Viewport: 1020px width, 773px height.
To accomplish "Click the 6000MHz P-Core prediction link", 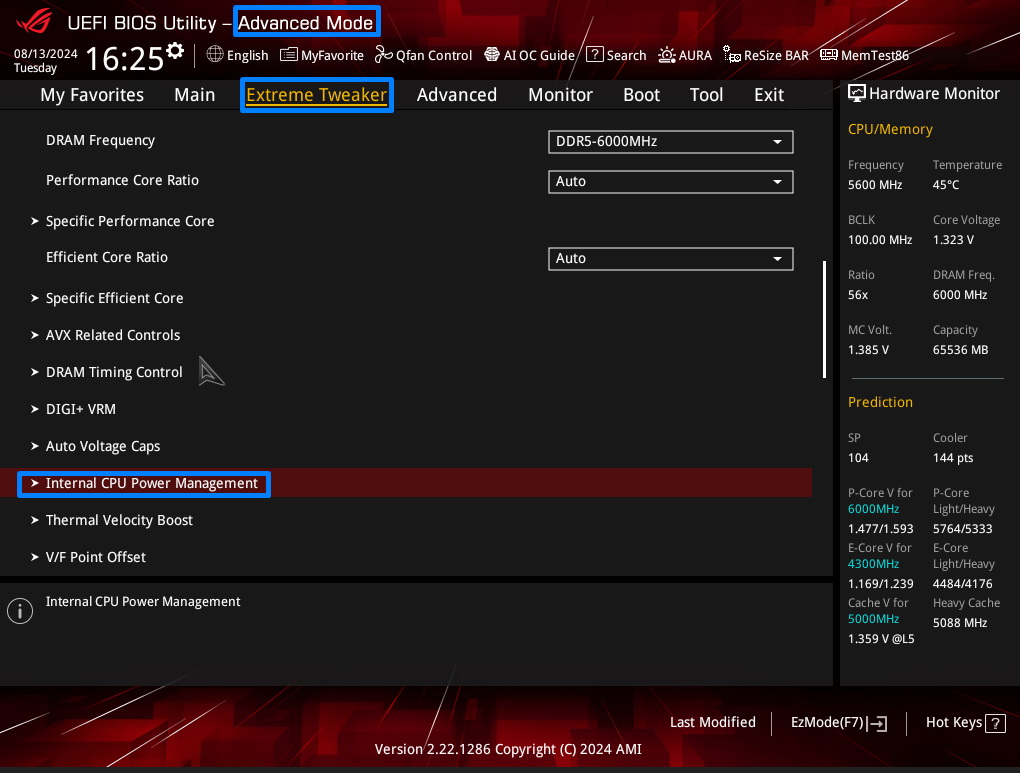I will [x=873, y=509].
